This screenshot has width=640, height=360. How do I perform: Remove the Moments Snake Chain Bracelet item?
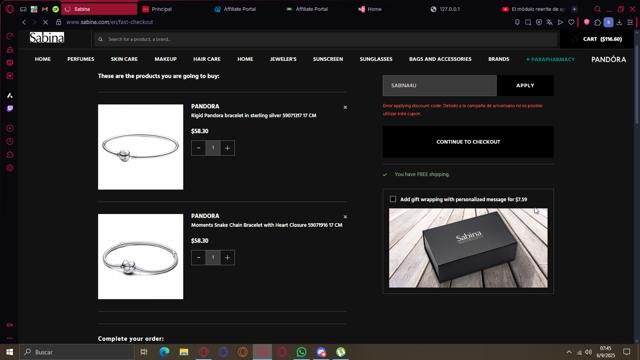click(x=345, y=217)
